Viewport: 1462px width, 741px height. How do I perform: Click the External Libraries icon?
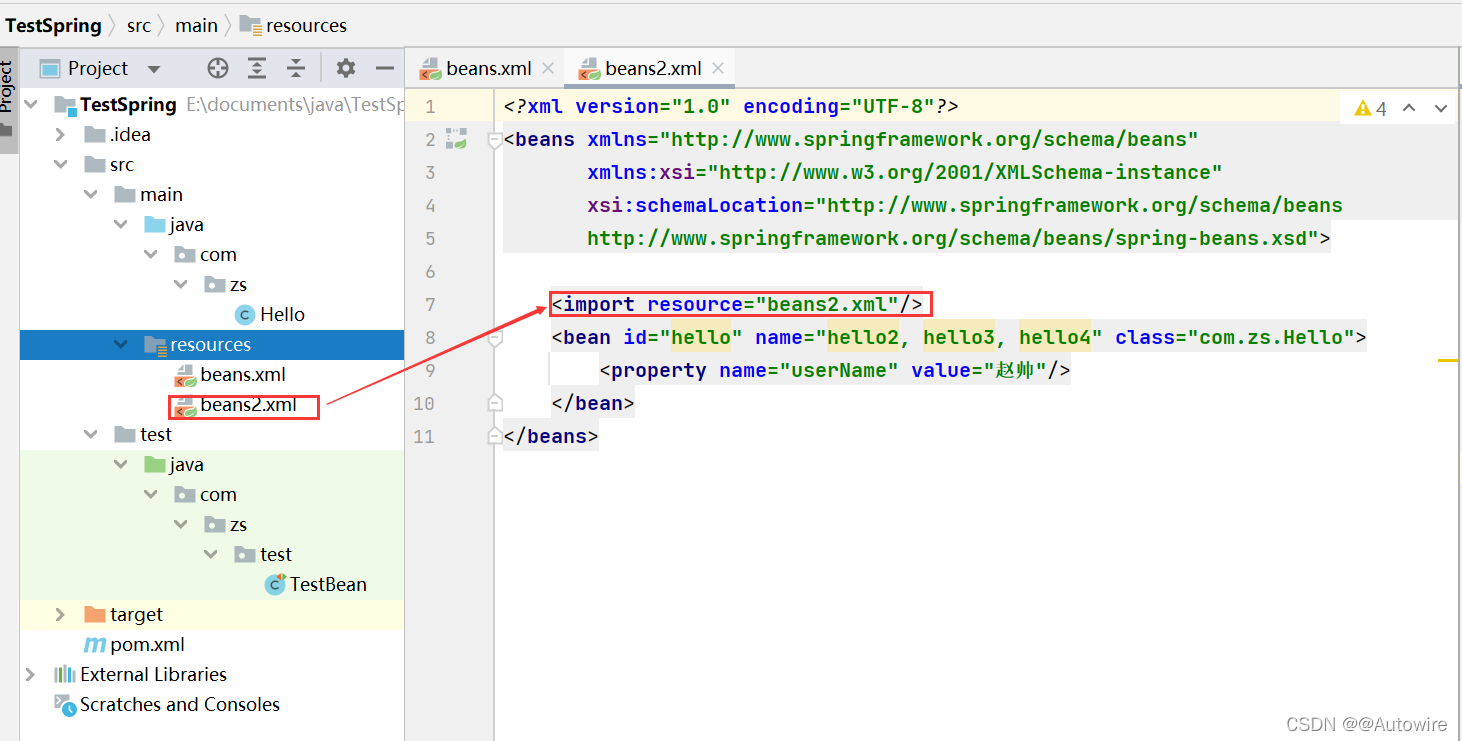click(x=65, y=674)
